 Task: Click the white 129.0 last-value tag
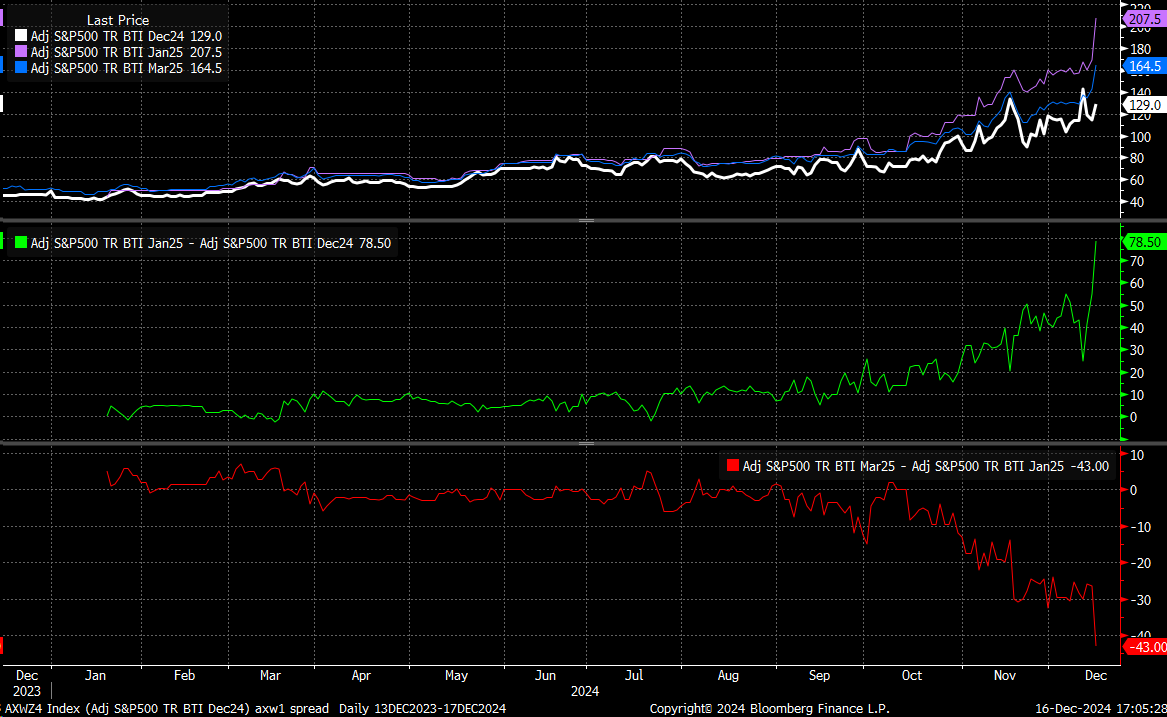coord(1144,105)
